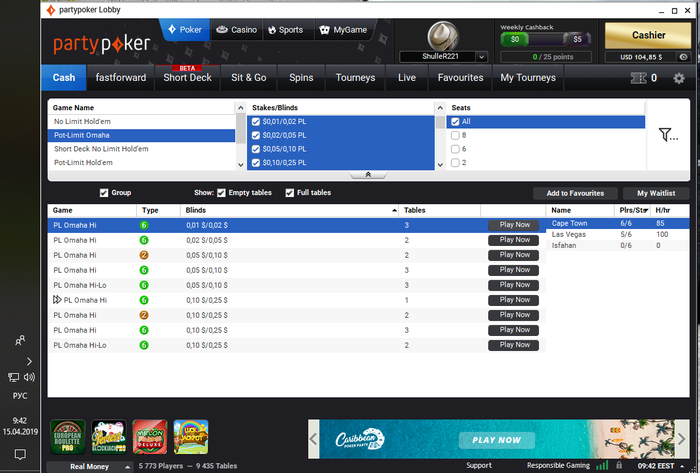Expand hidden tray icons chevron
The image size is (700, 473).
point(29,361)
